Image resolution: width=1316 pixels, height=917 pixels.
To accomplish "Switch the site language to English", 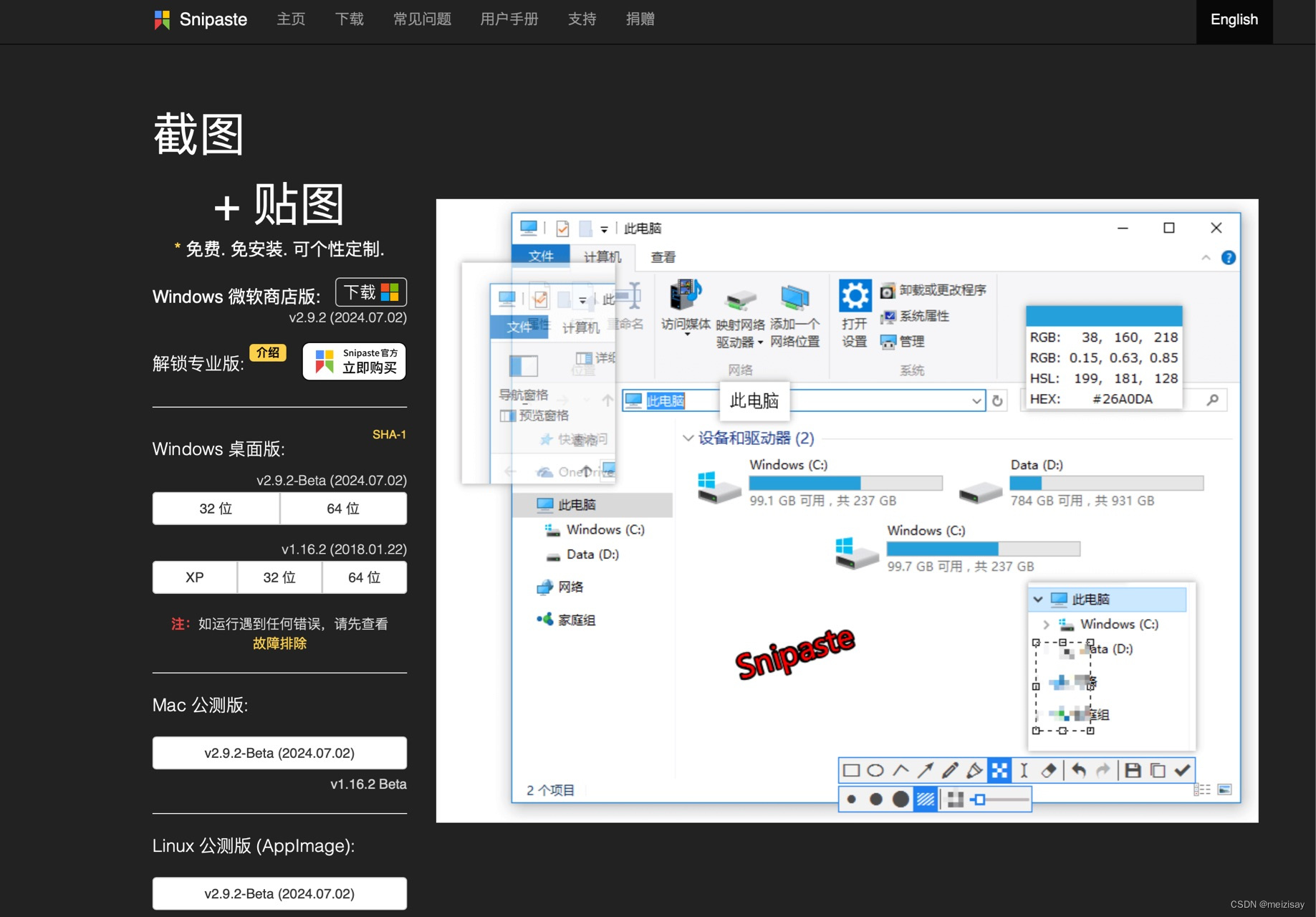I will [1234, 20].
